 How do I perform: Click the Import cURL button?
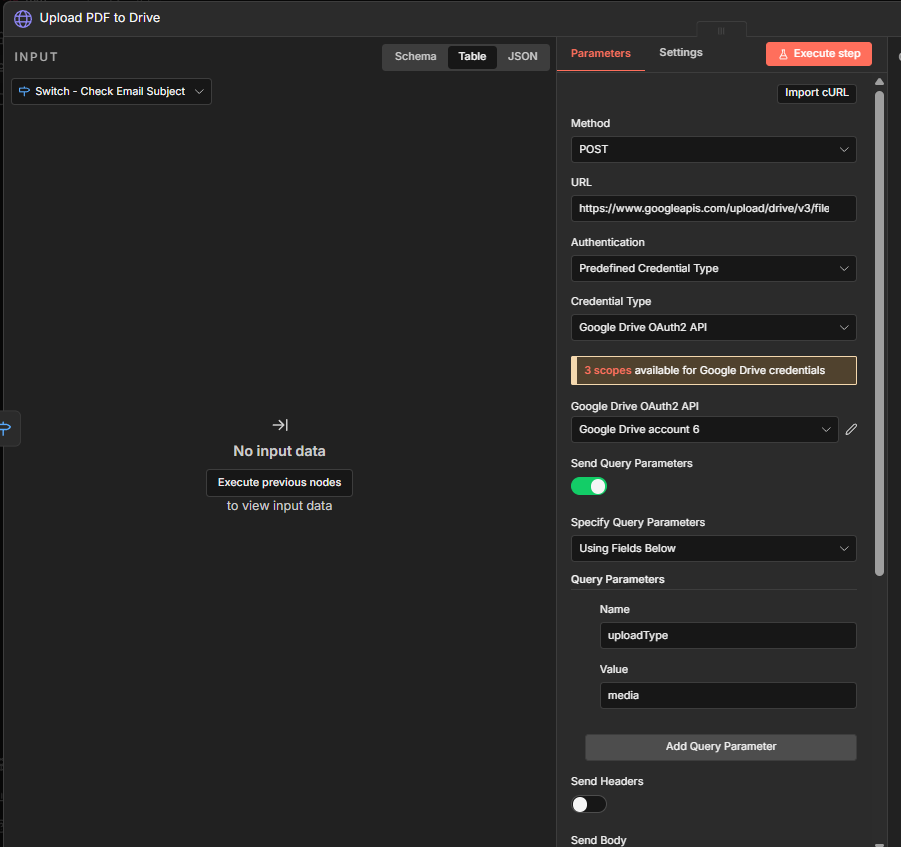point(816,93)
